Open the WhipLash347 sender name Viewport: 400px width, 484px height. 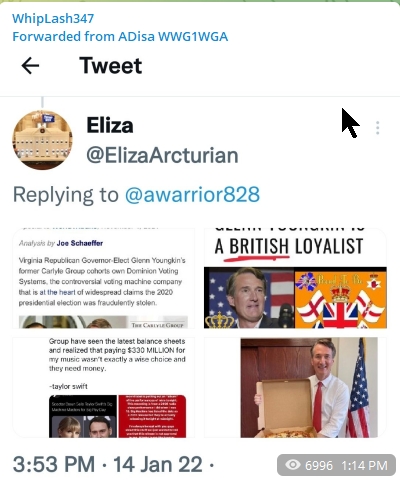[53, 18]
